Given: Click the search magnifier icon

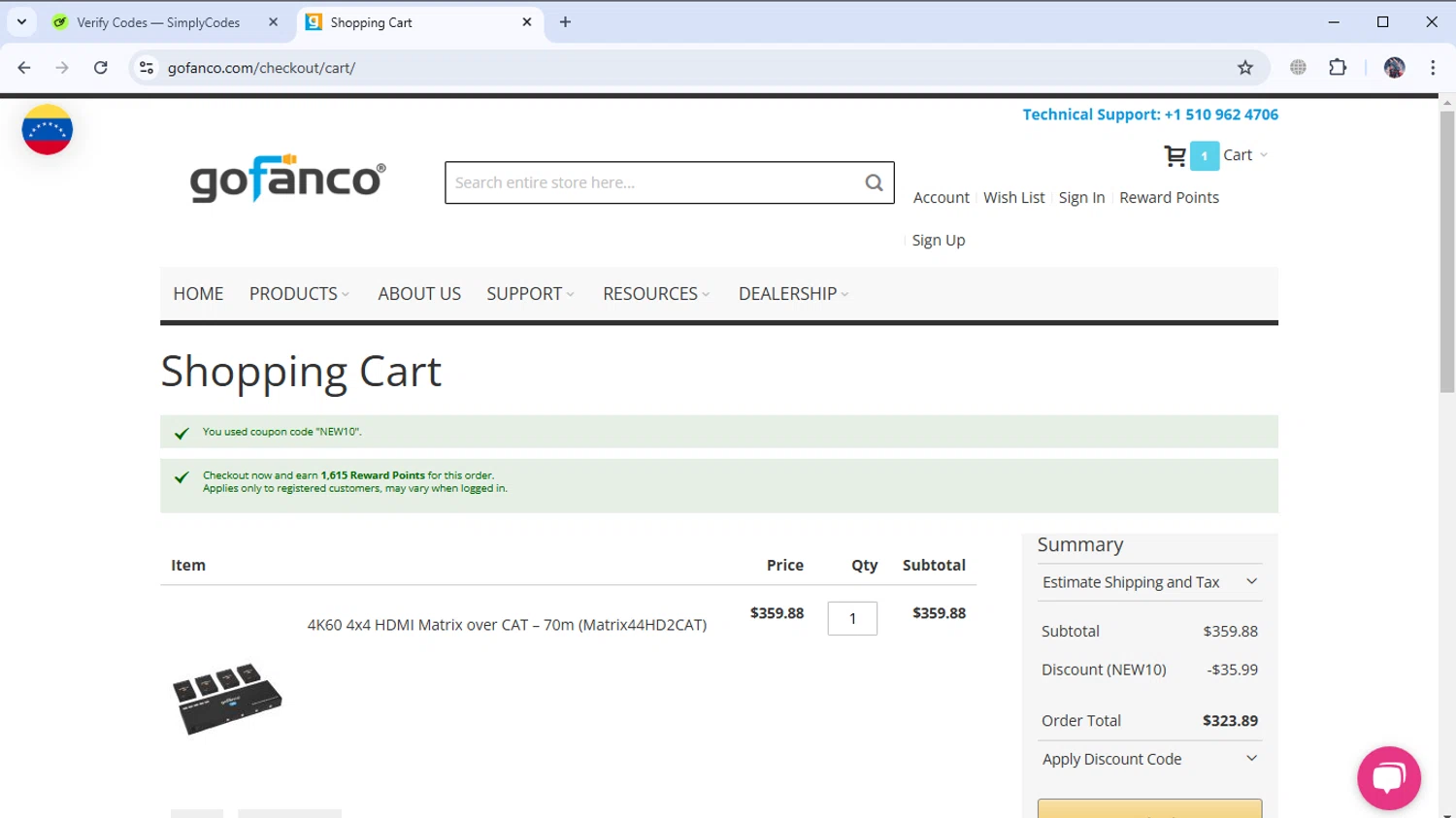Looking at the screenshot, I should (x=874, y=182).
